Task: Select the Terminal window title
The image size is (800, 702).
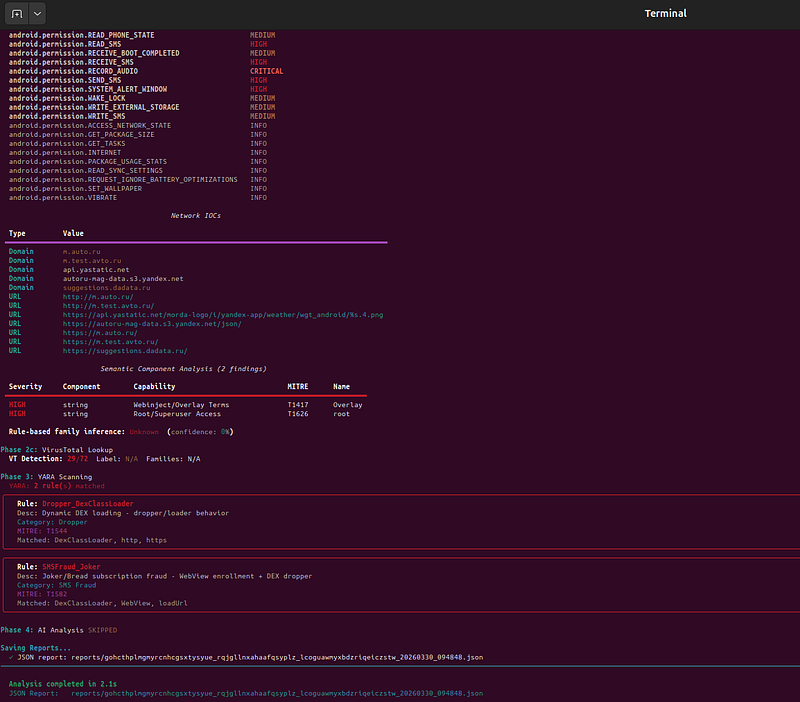Action: point(665,14)
